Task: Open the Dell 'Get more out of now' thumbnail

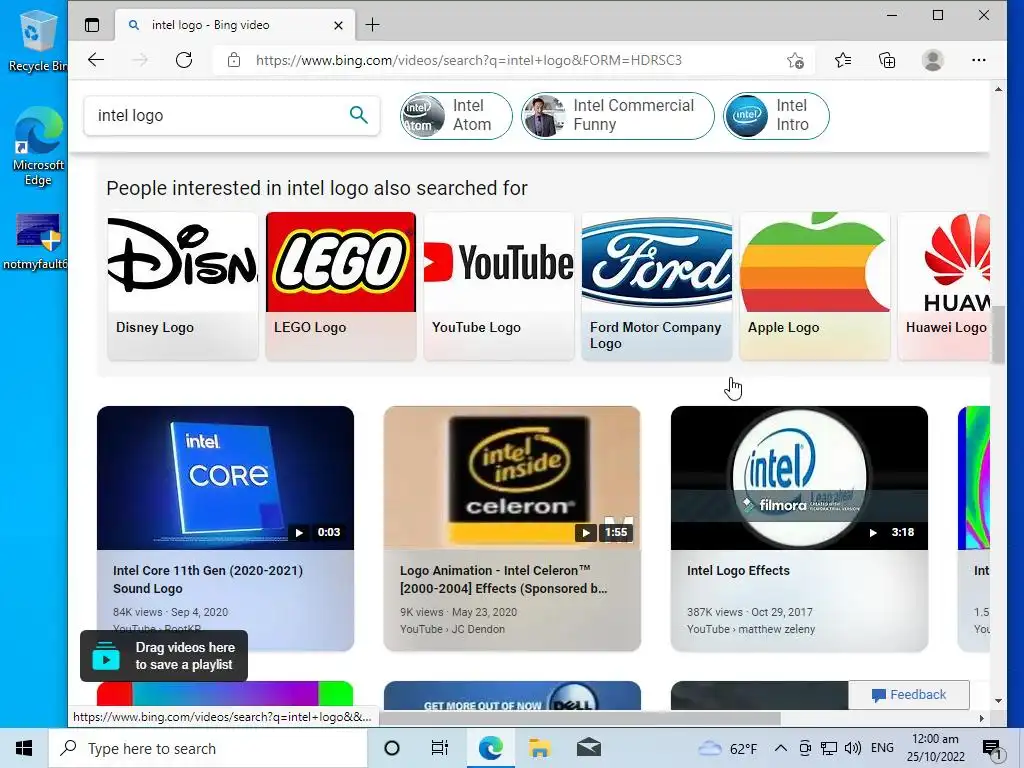Action: (512, 696)
